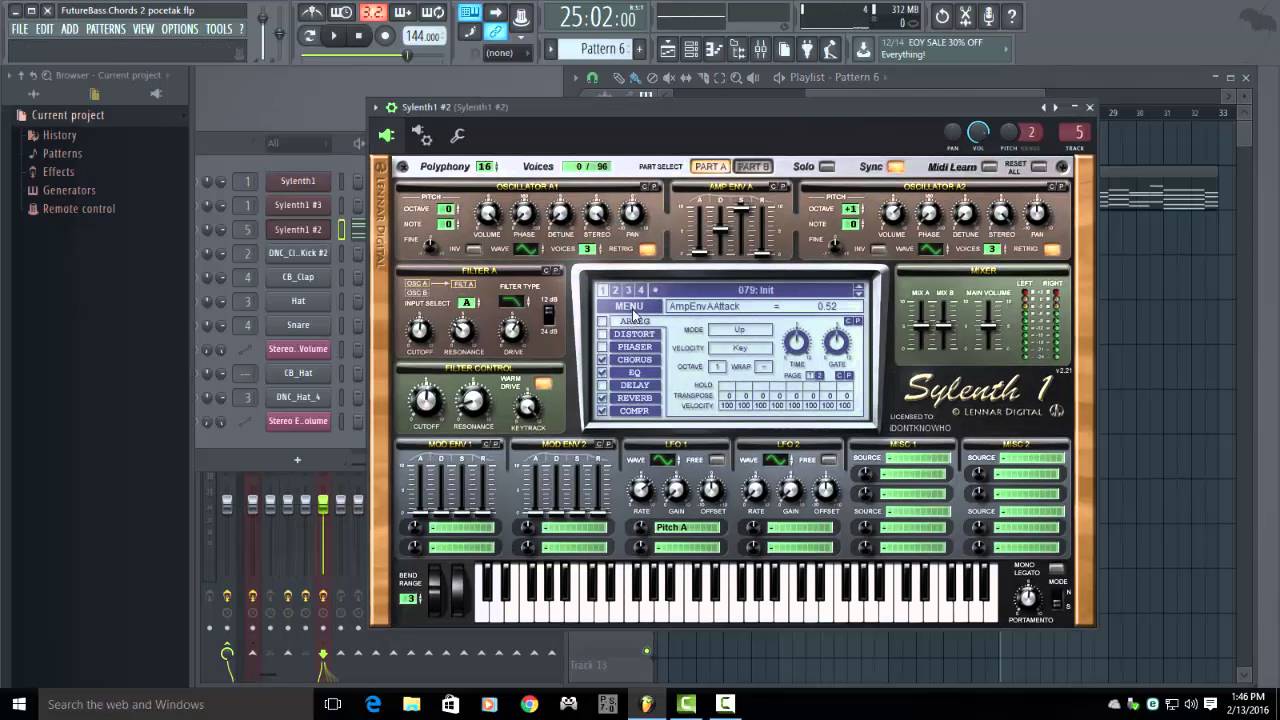Switch to display tab 2 in Sylenth1
The image size is (1280, 720).
615,290
